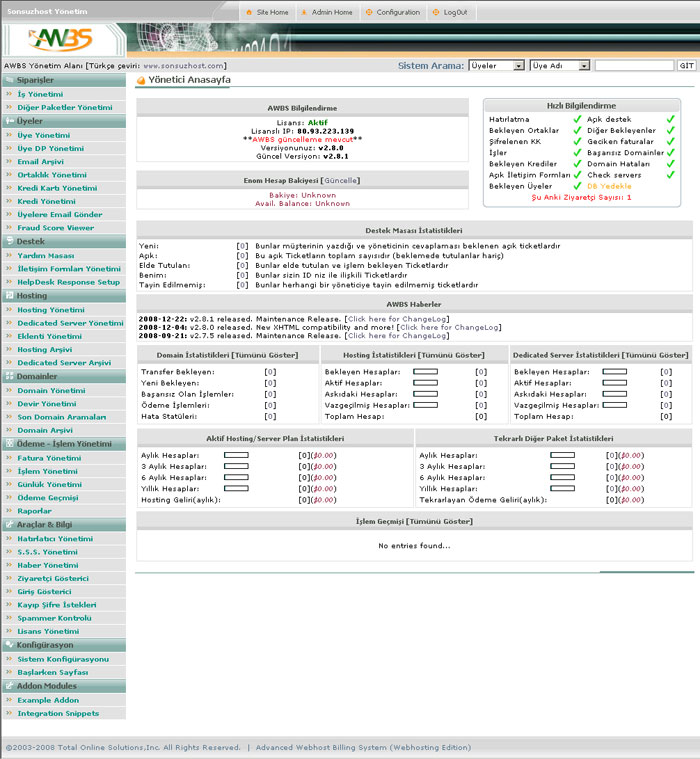Click Tümünü Göster in Domain İstatistikleri
Viewport: 700px width, 759px height.
tap(265, 355)
